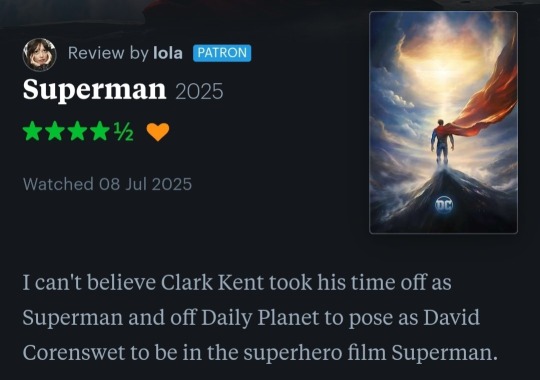Click the words Daily Planet in the review
540x380 pixels.
click(x=260, y=318)
